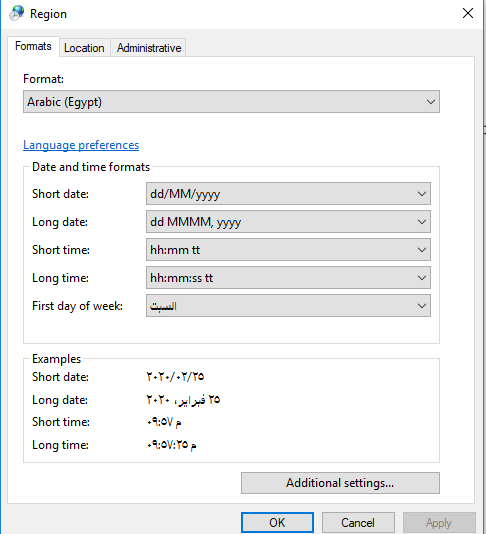Image resolution: width=486 pixels, height=534 pixels.
Task: Click Additional settings... button
Action: [x=340, y=483]
